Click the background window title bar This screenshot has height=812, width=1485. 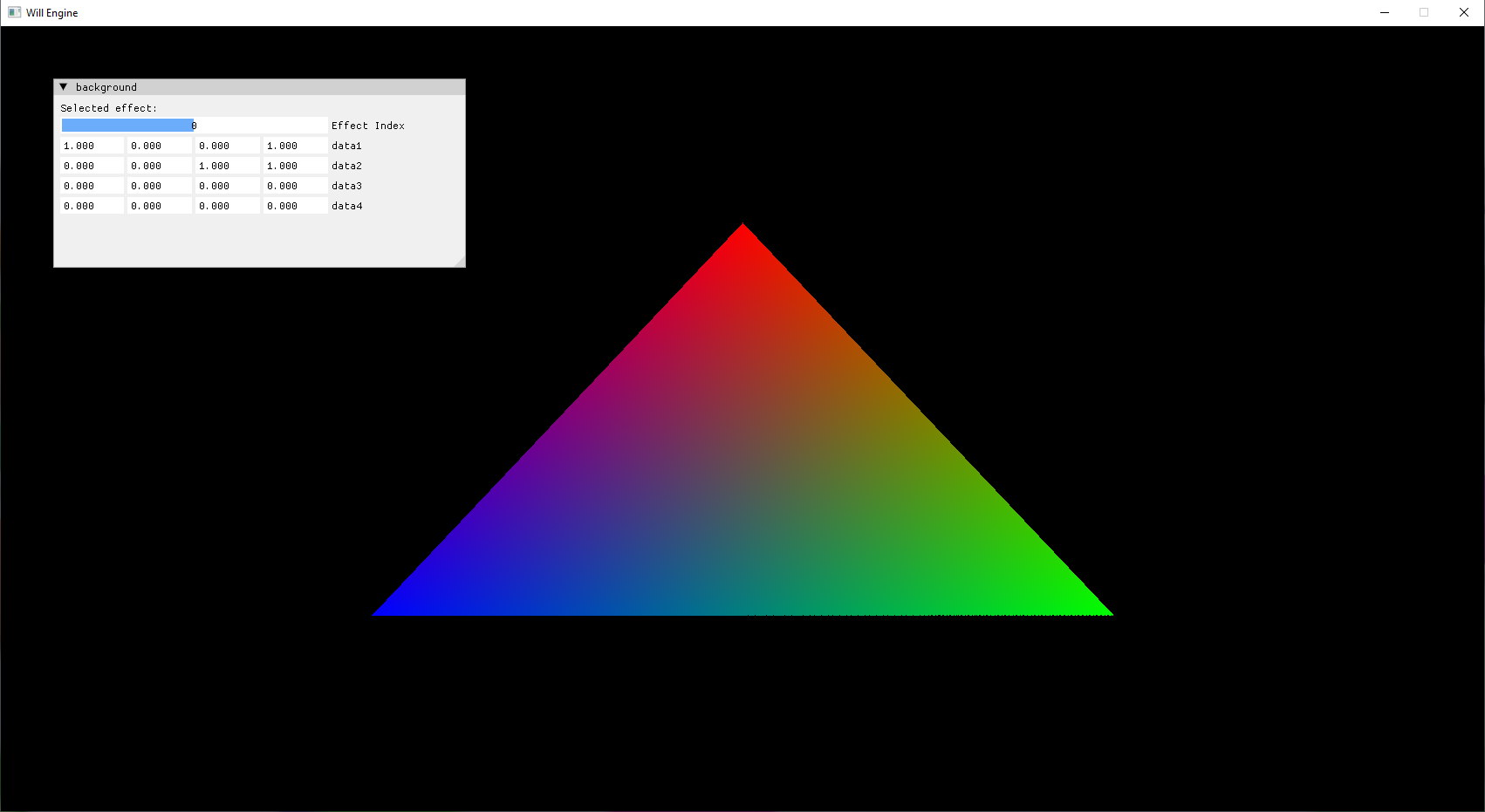(x=262, y=86)
